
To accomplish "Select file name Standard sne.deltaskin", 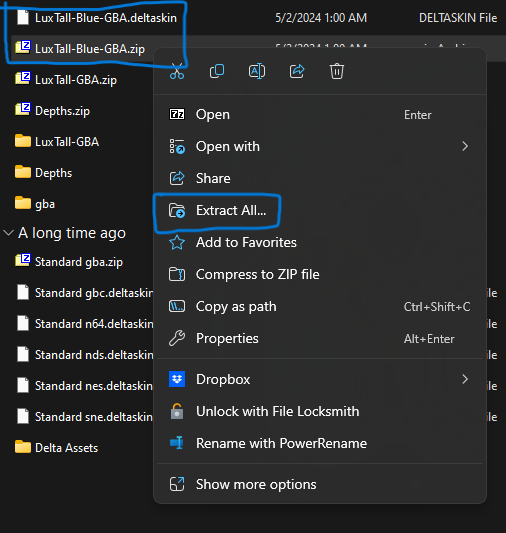I will click(x=94, y=416).
